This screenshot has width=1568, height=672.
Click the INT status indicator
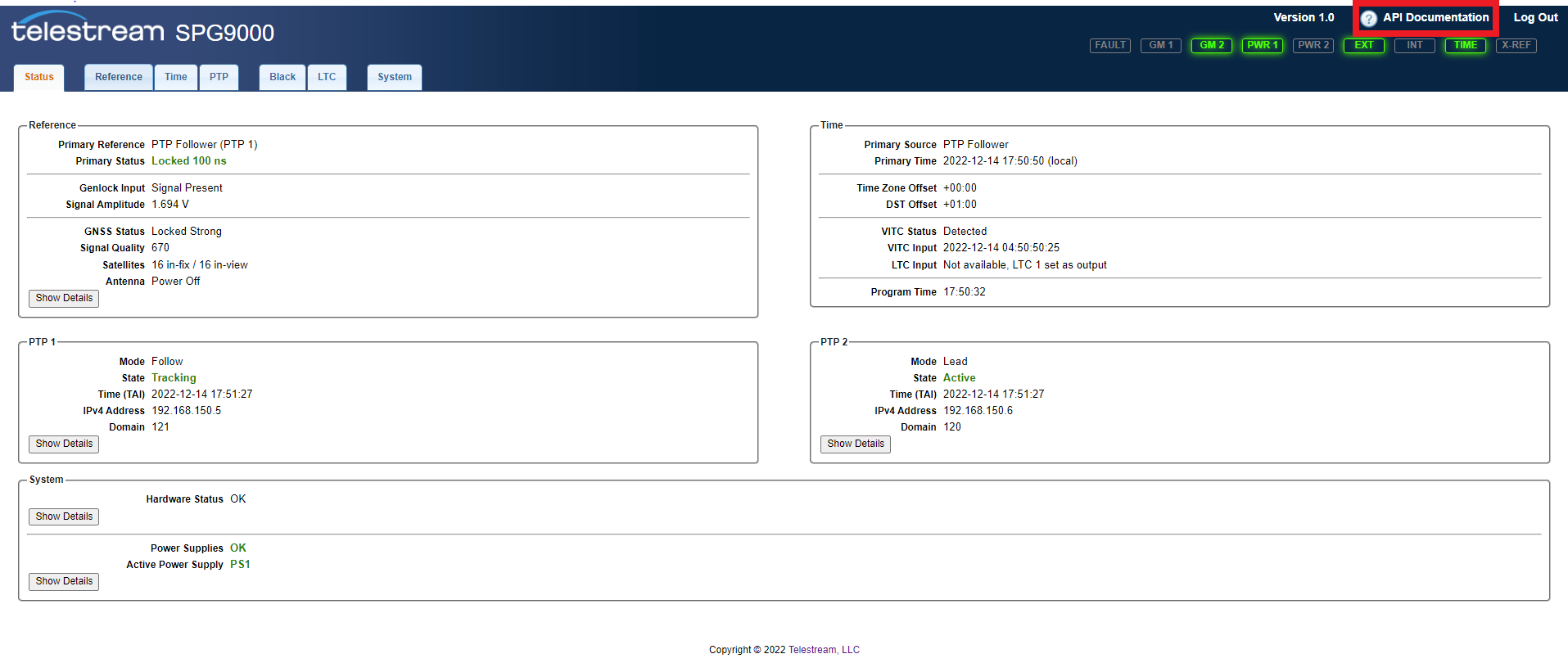tap(1415, 45)
